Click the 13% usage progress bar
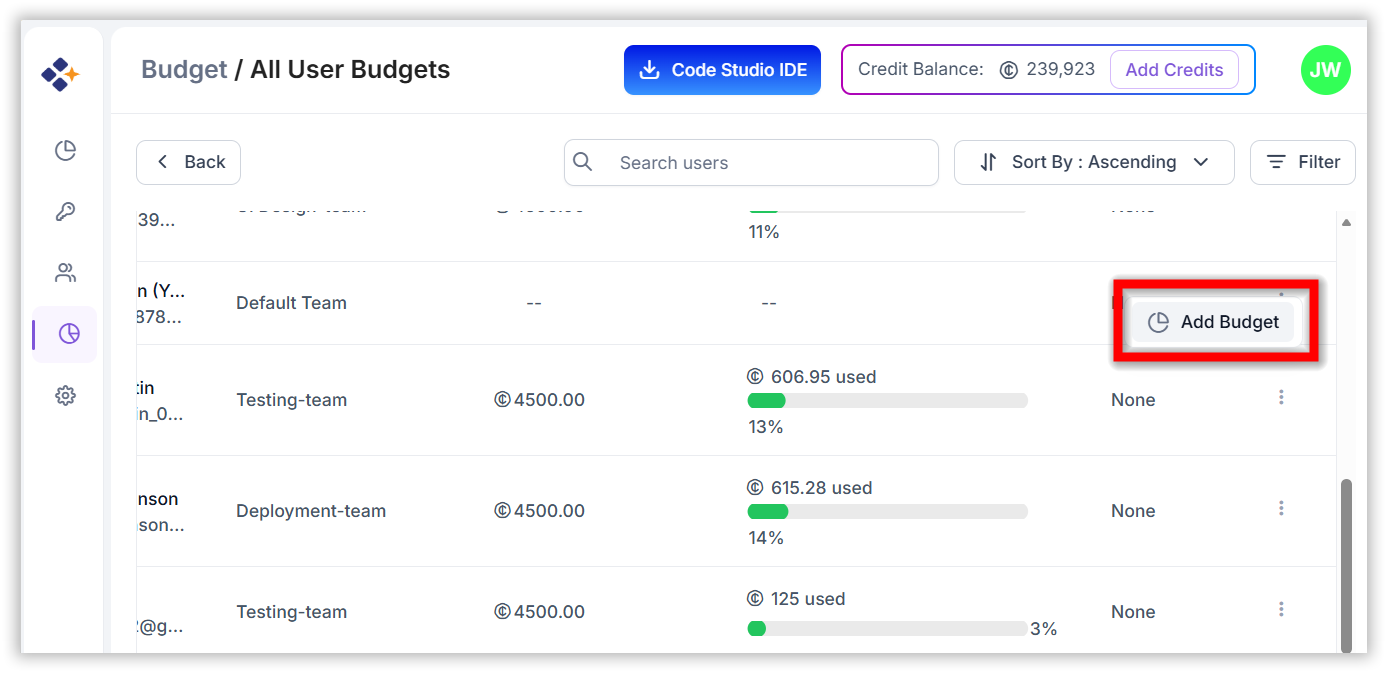Screen dimensions: 1387x673 point(887,400)
